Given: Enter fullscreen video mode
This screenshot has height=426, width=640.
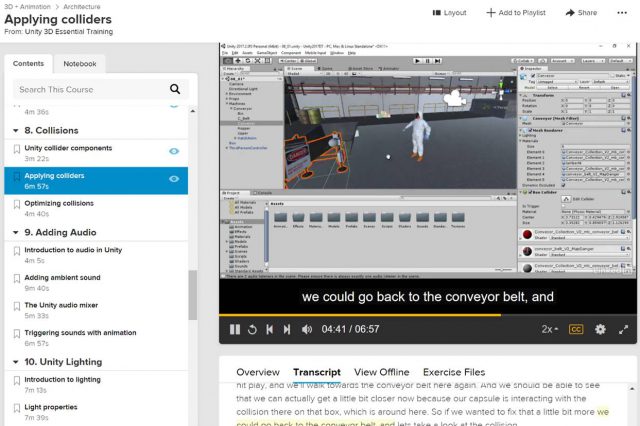Looking at the screenshot, I should (x=623, y=330).
